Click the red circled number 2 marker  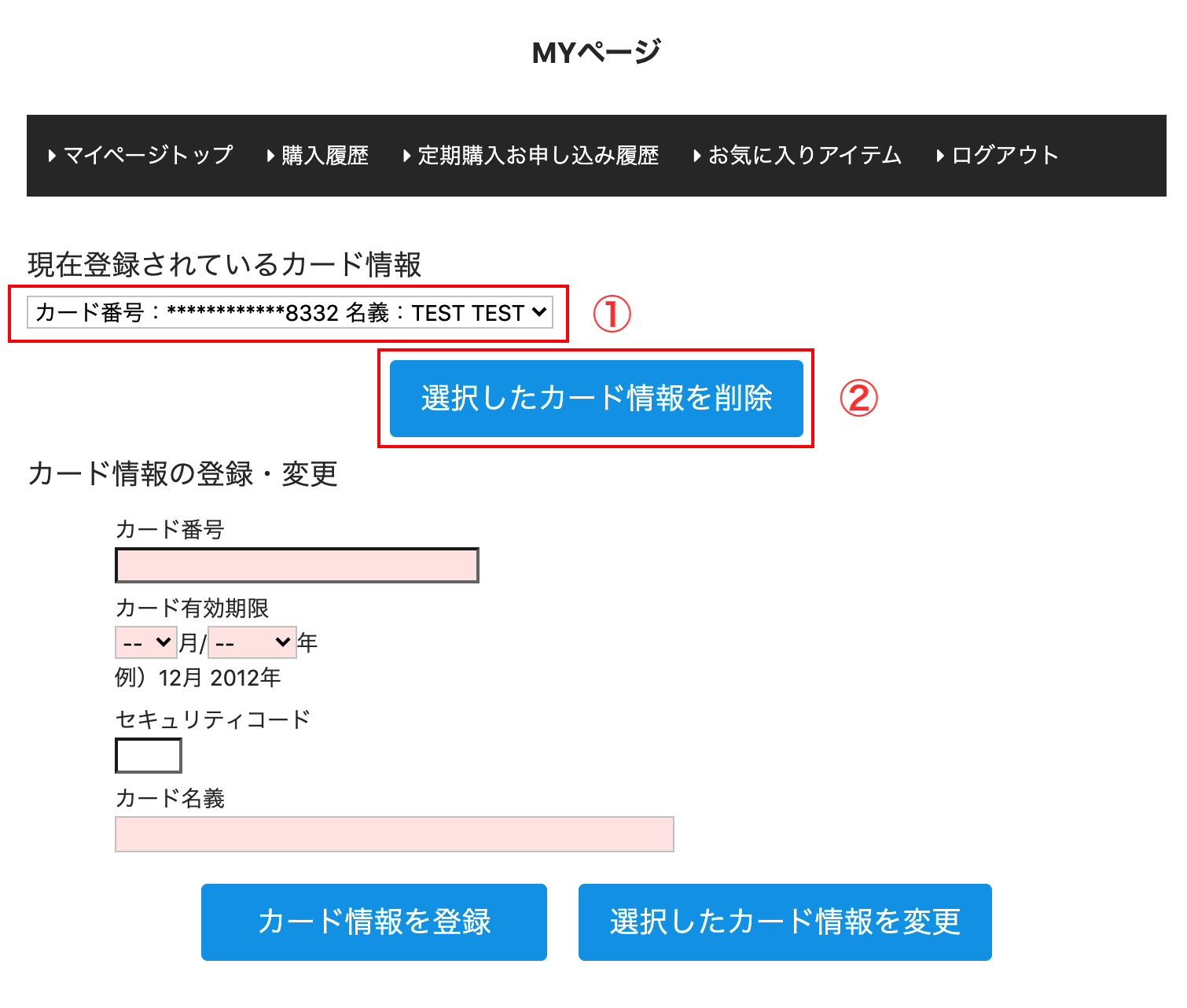click(858, 399)
